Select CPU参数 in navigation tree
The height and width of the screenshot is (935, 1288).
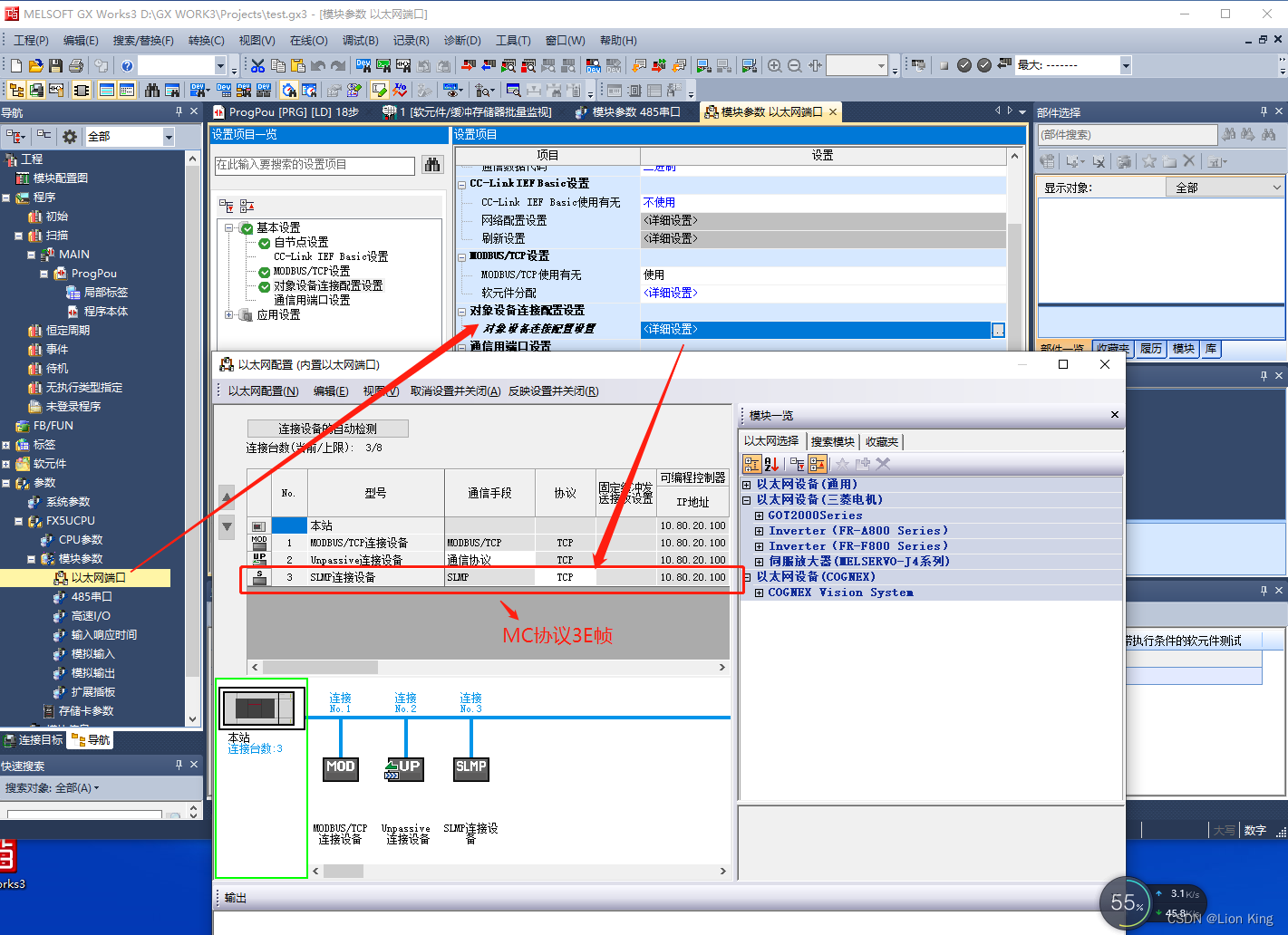(81, 540)
